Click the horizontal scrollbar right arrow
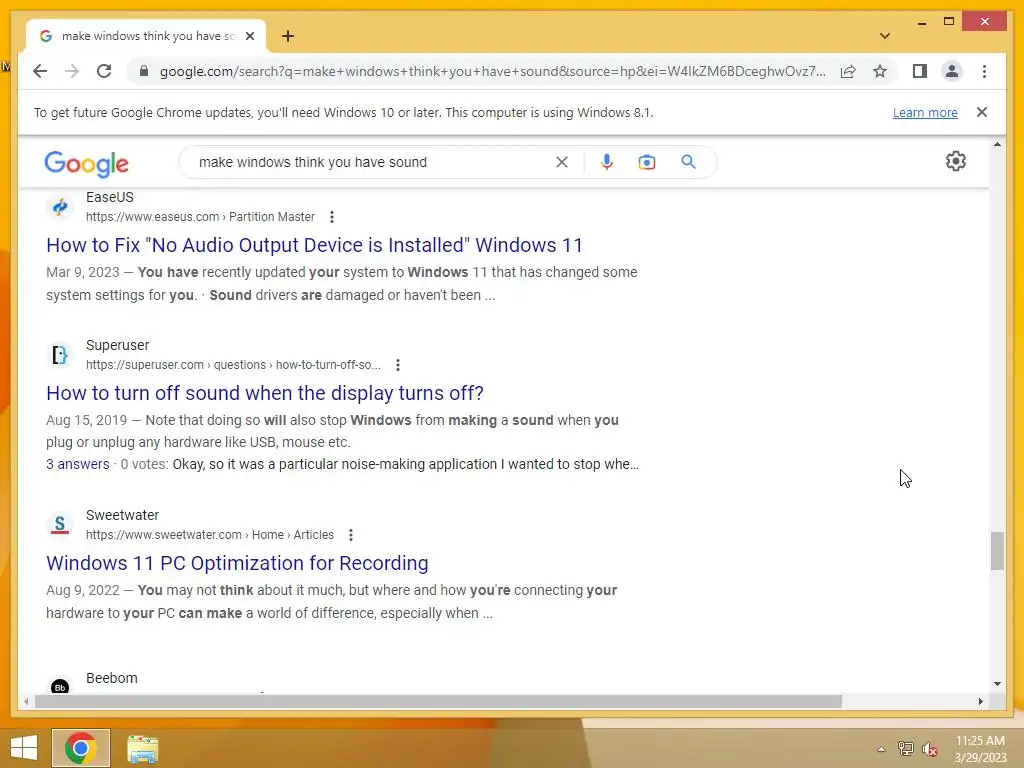 (980, 701)
